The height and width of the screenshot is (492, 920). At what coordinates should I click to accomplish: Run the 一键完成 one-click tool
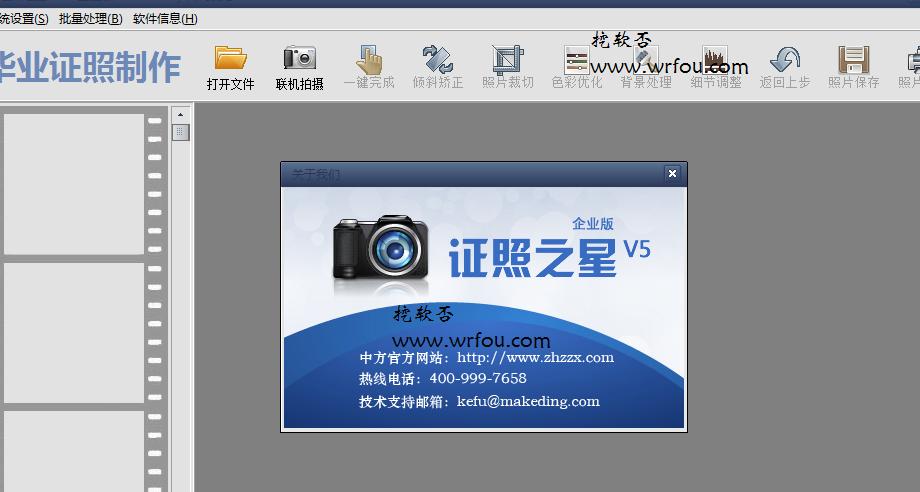point(369,60)
